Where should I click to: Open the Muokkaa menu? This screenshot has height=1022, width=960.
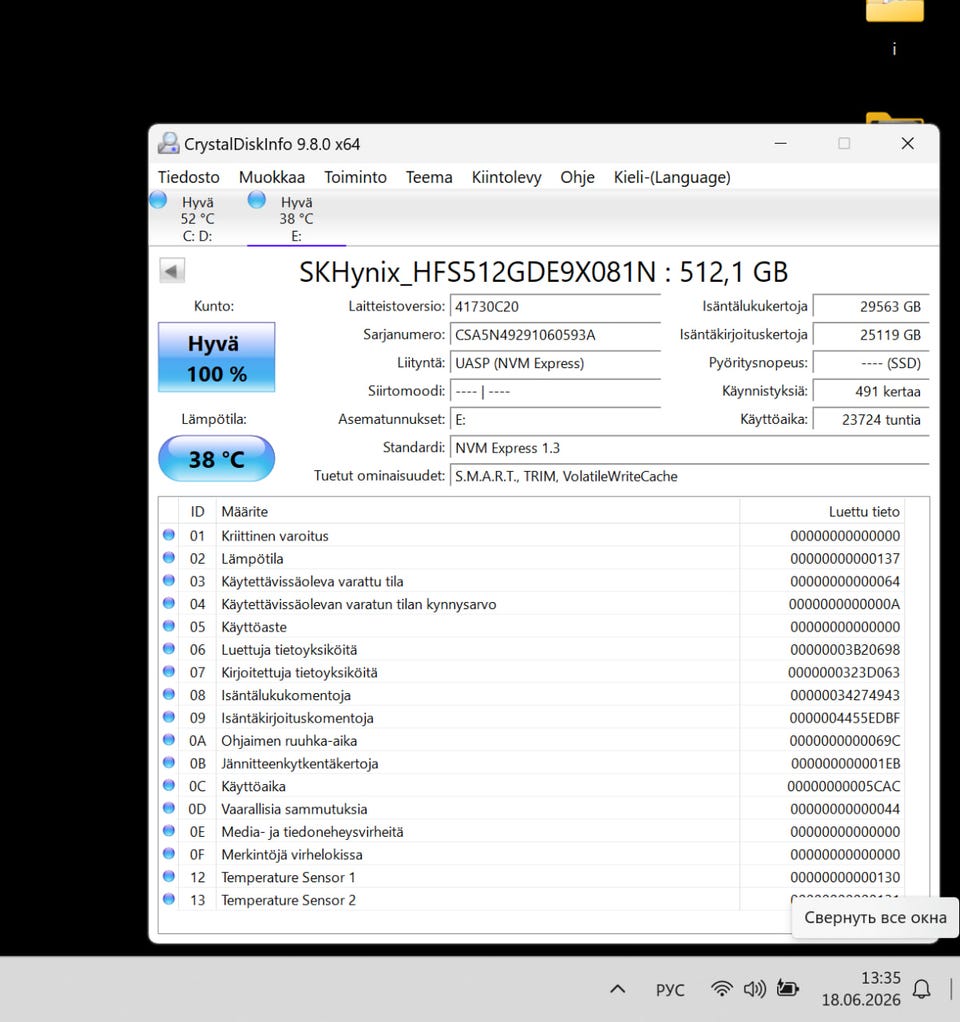click(x=272, y=177)
